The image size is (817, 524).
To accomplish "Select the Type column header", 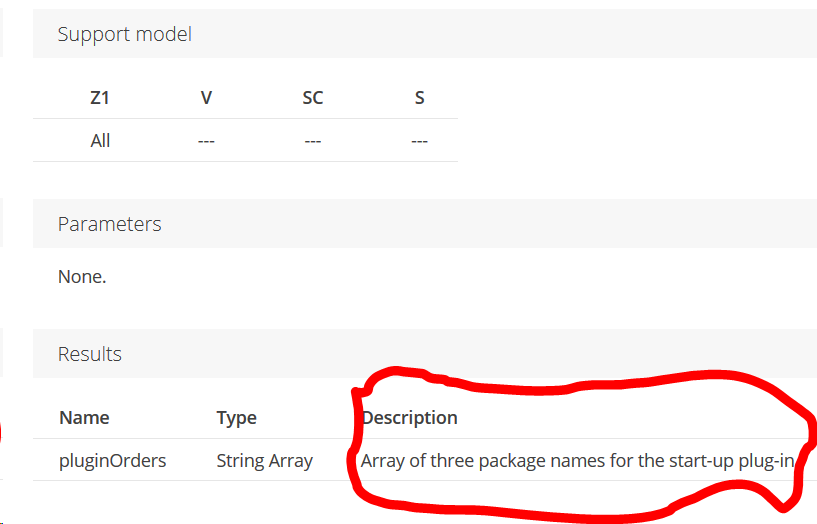I will click(237, 418).
